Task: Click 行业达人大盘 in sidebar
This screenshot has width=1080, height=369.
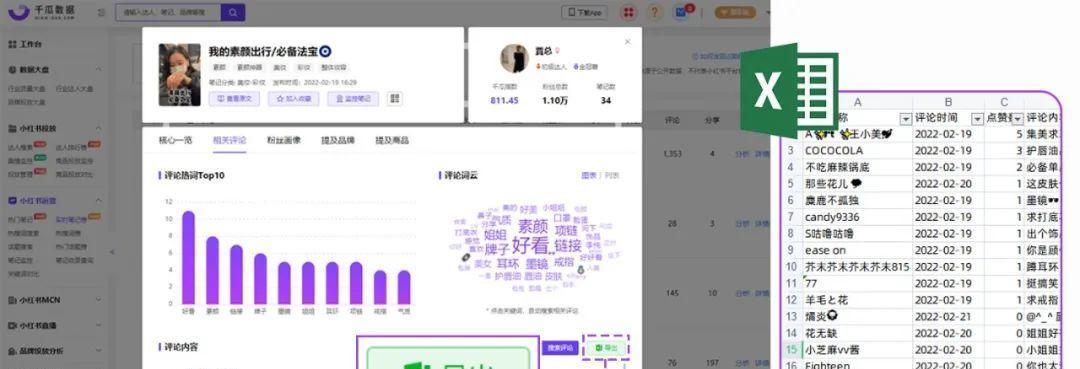Action: point(74,89)
